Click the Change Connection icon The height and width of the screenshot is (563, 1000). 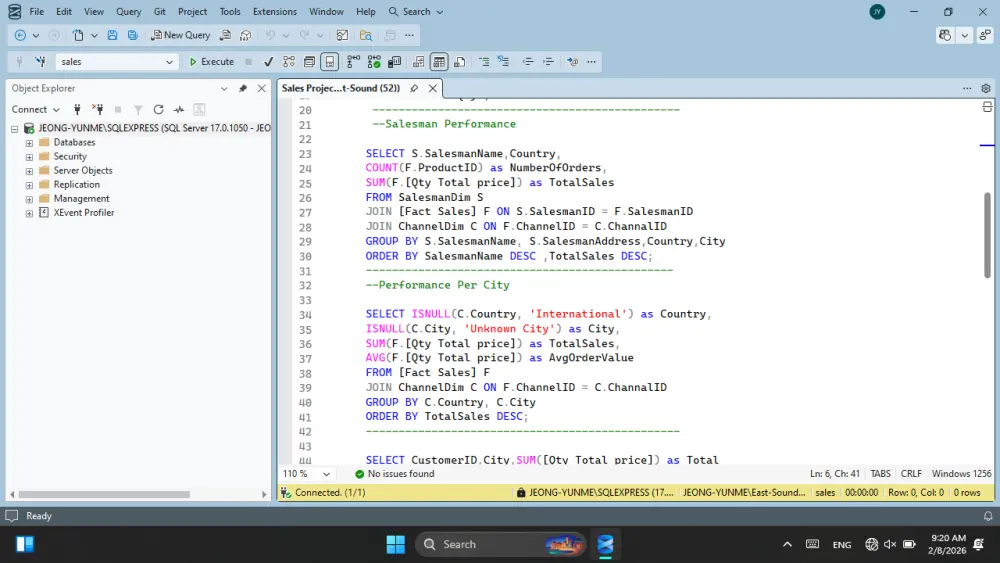[x=40, y=62]
